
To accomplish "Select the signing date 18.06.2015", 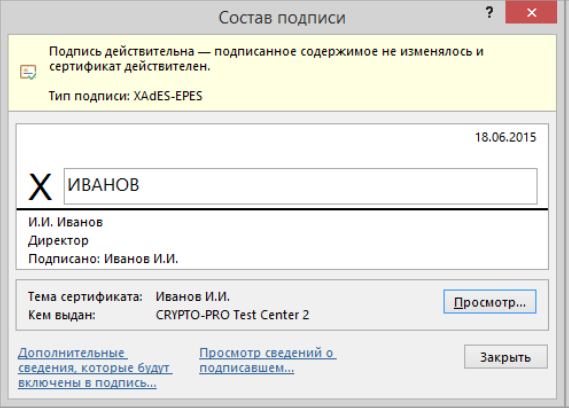I will click(x=505, y=137).
